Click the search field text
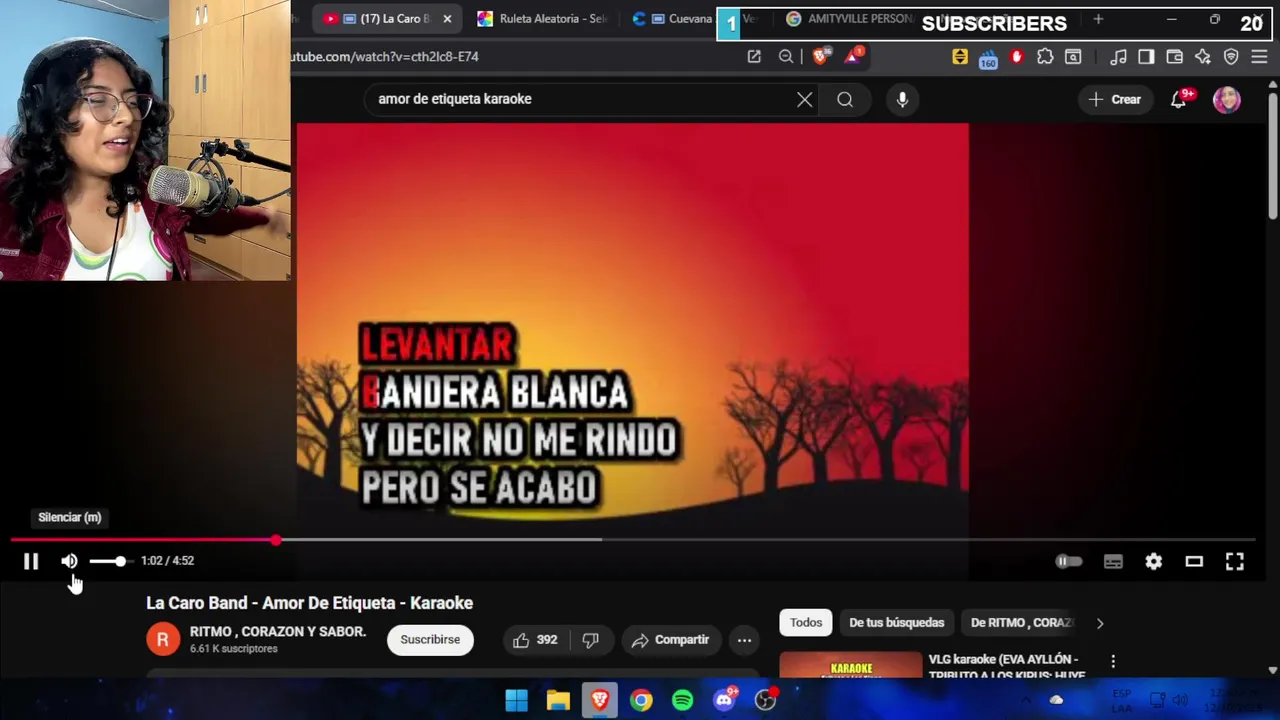This screenshot has width=1280, height=720. pos(455,99)
